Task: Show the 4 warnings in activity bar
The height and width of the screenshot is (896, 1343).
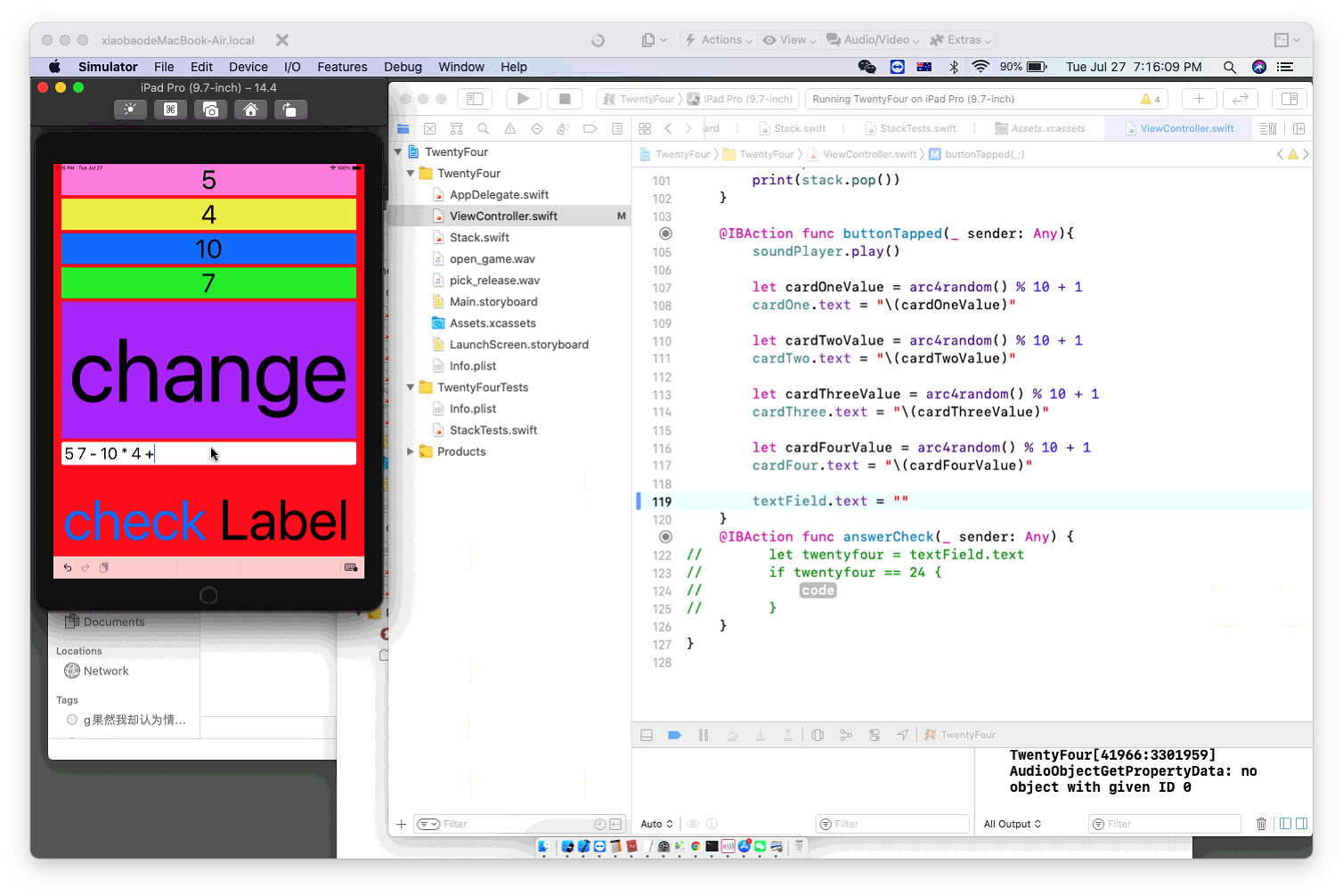Action: click(1152, 99)
